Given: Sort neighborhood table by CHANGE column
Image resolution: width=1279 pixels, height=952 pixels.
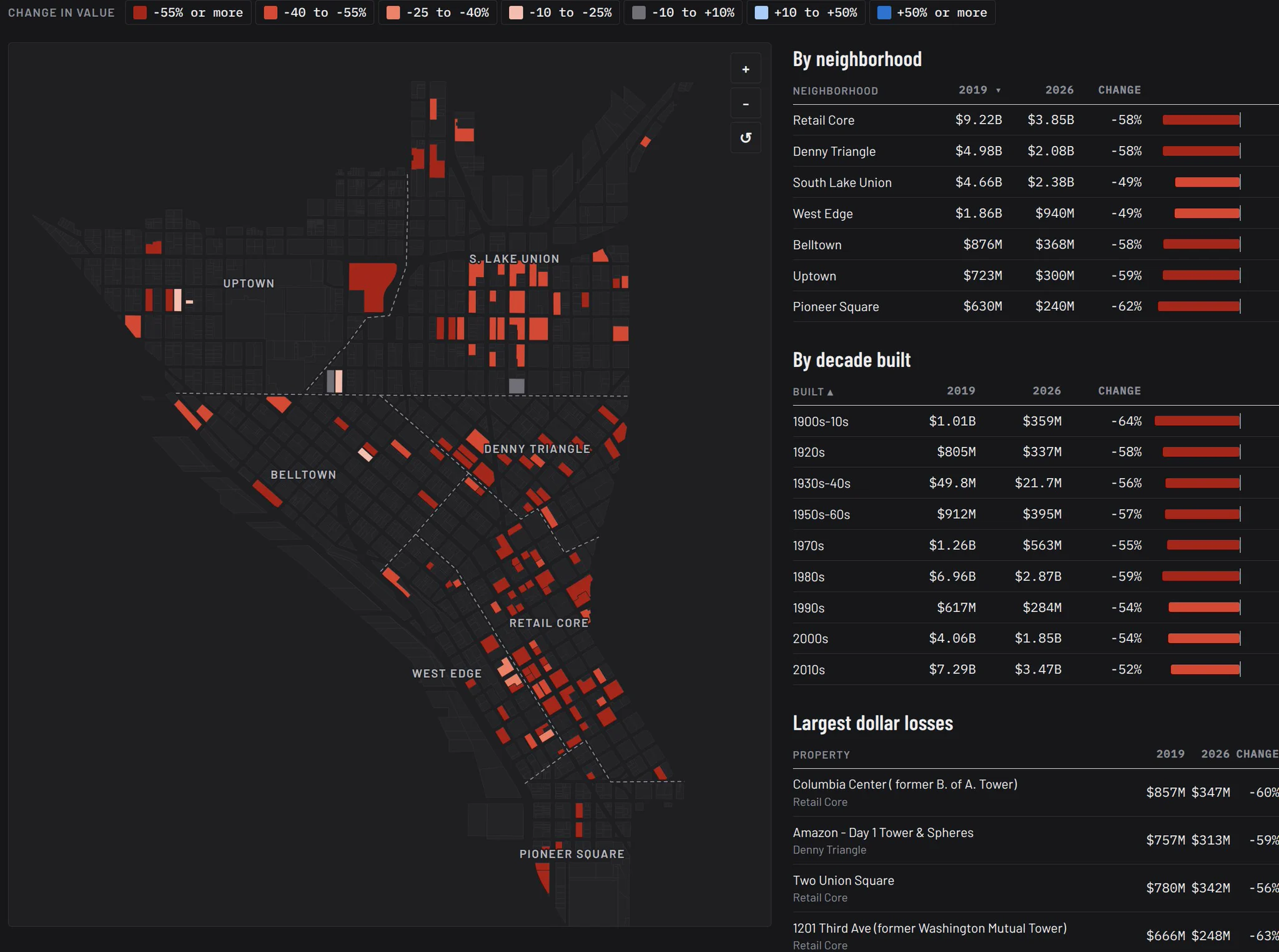Looking at the screenshot, I should click(1119, 90).
